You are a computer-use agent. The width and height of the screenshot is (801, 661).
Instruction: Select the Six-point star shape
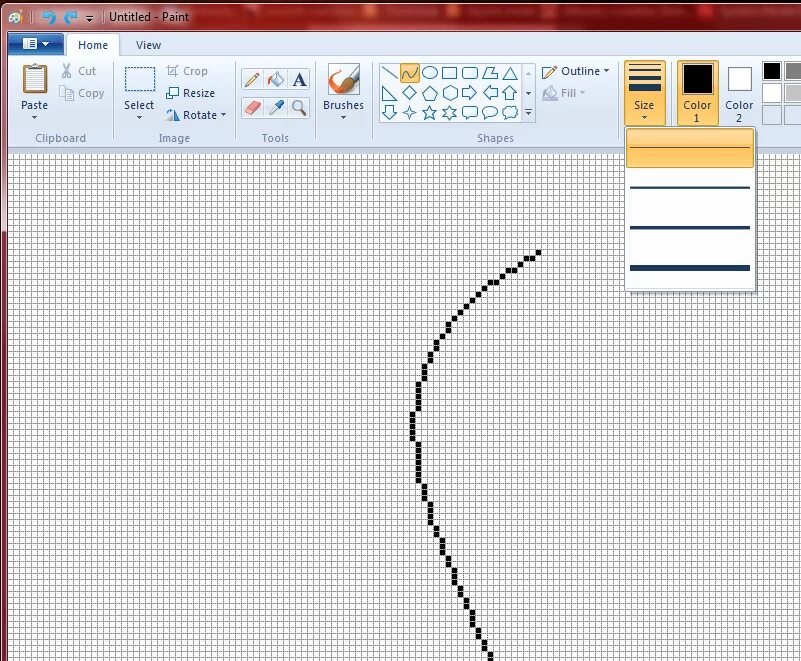pyautogui.click(x=450, y=112)
